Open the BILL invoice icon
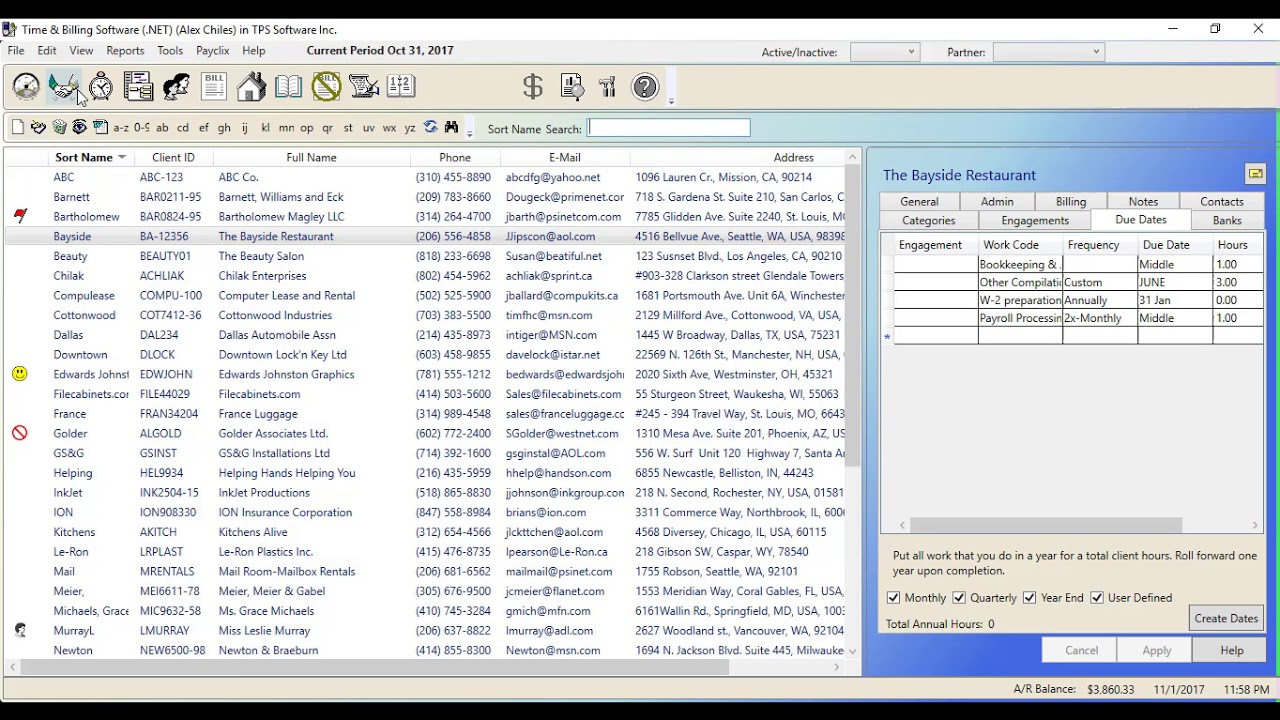 click(x=214, y=87)
